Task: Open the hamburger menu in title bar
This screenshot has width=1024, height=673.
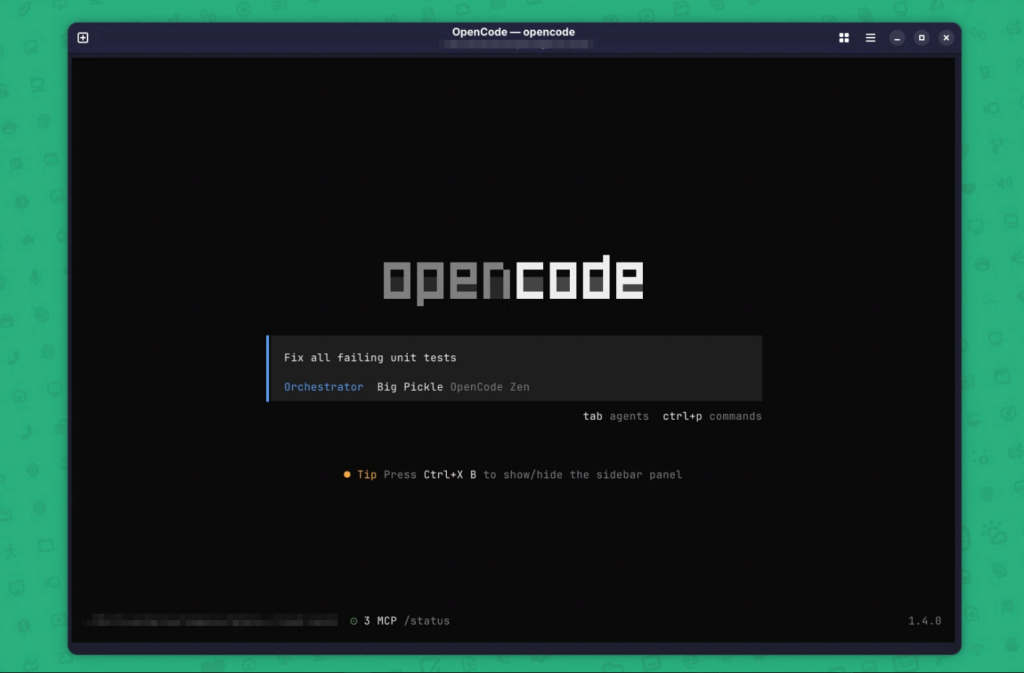Action: coord(870,38)
